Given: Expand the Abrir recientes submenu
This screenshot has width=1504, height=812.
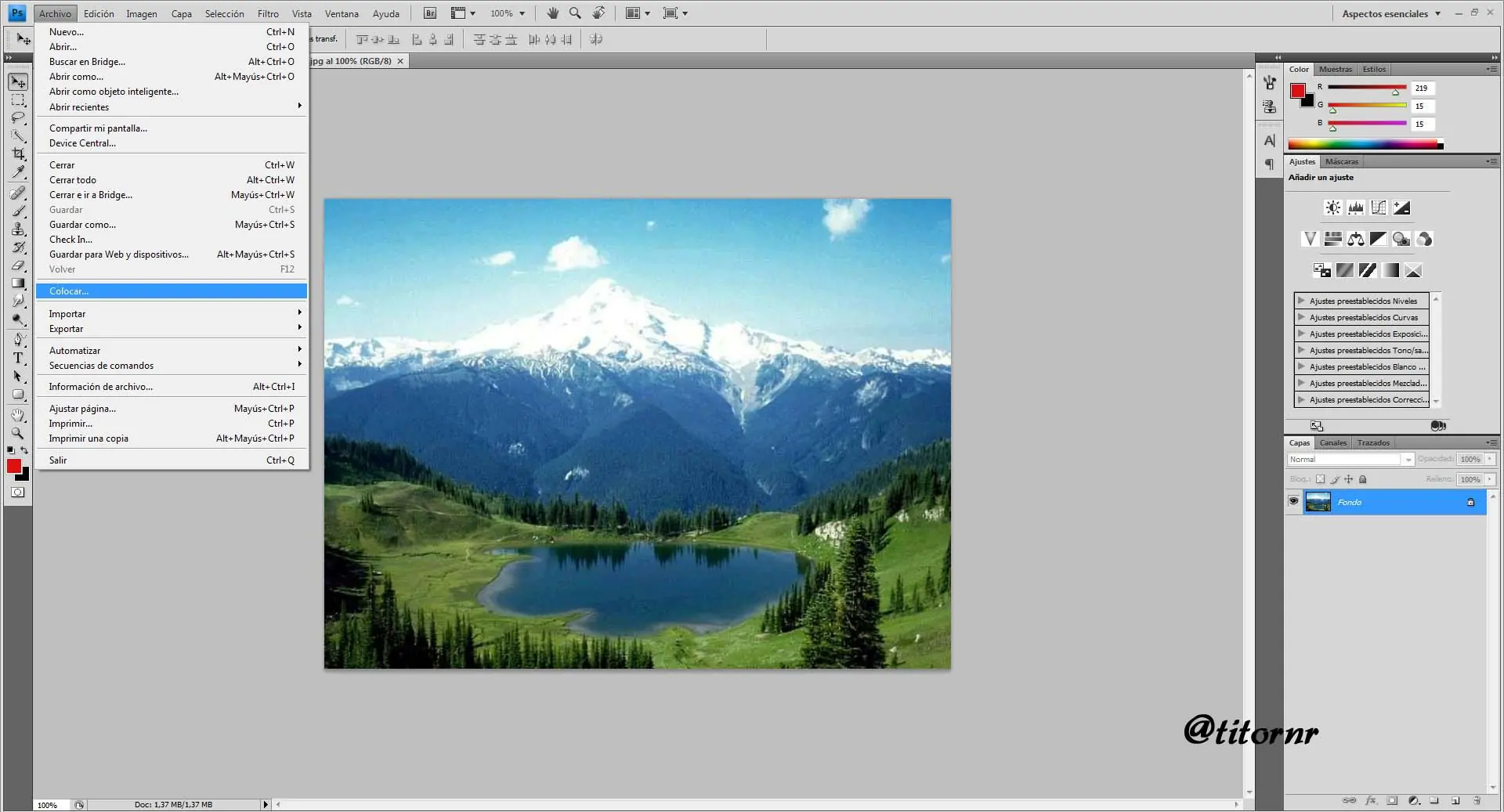Looking at the screenshot, I should click(x=172, y=107).
